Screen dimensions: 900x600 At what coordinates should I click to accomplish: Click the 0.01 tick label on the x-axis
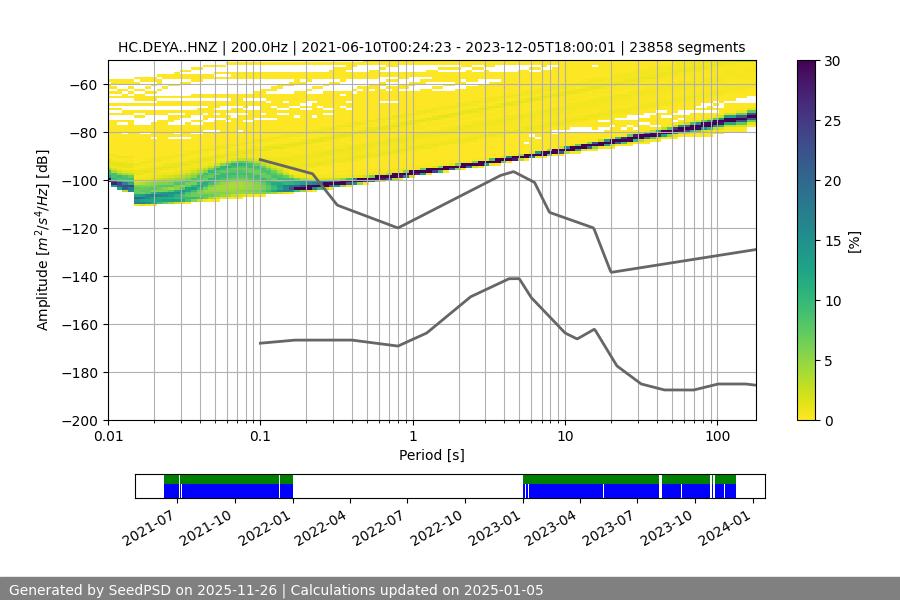click(x=108, y=437)
